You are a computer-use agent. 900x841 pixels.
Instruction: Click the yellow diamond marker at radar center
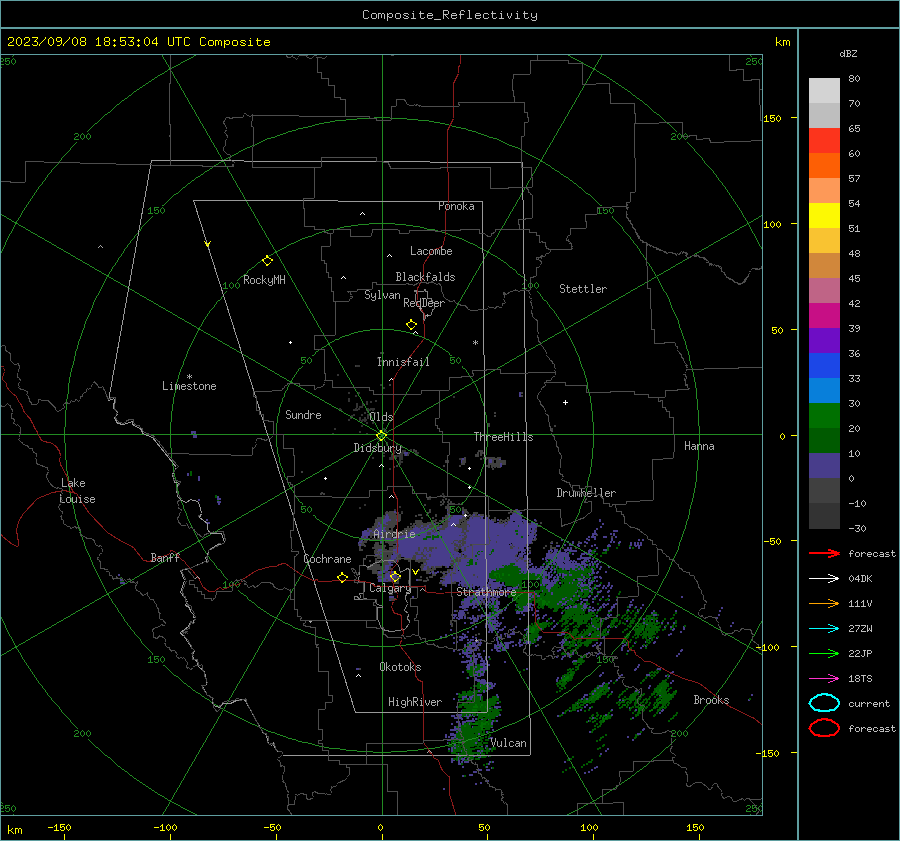[x=381, y=435]
